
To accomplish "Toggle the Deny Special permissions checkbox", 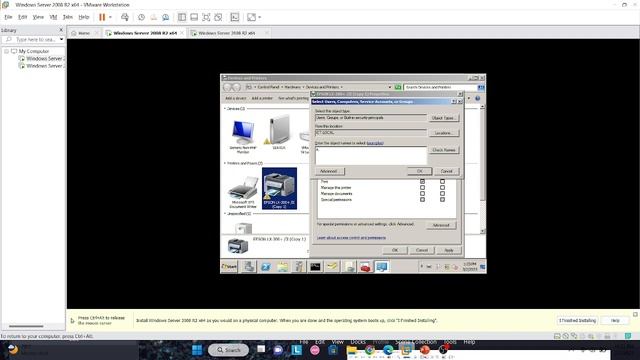I will [442, 200].
